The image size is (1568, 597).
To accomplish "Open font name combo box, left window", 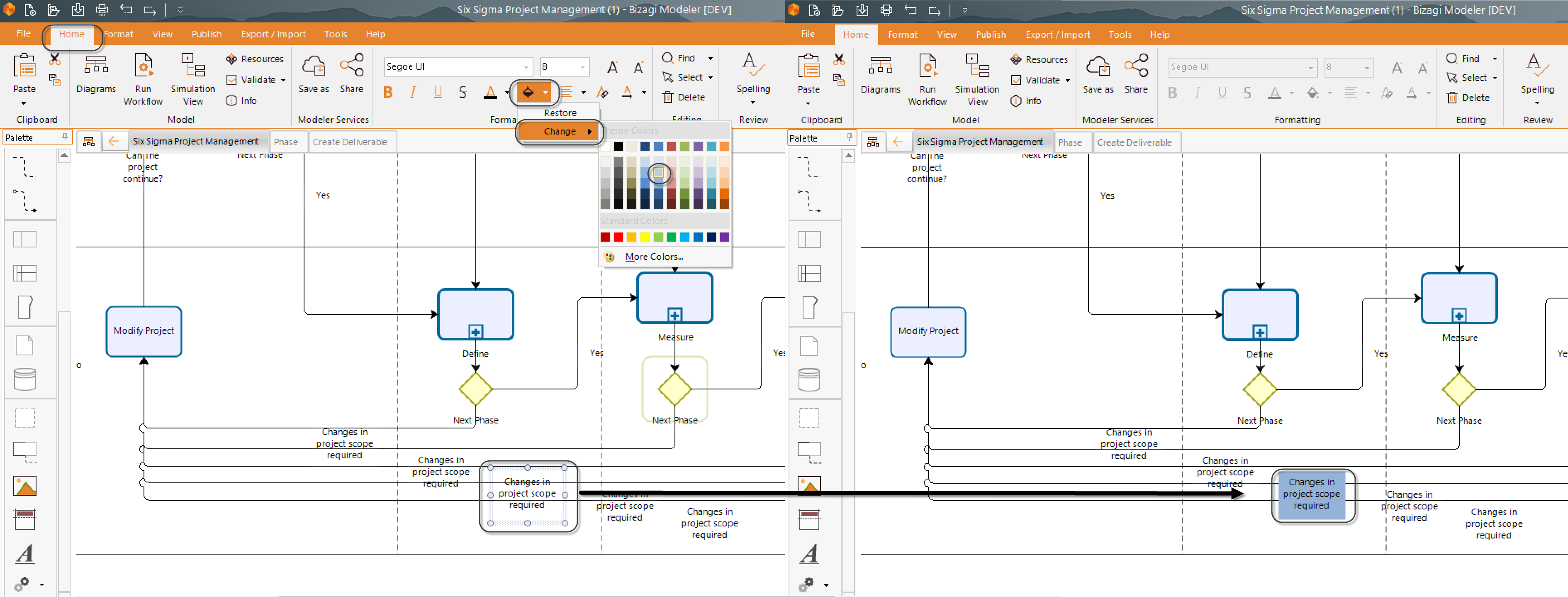I will coord(458,66).
